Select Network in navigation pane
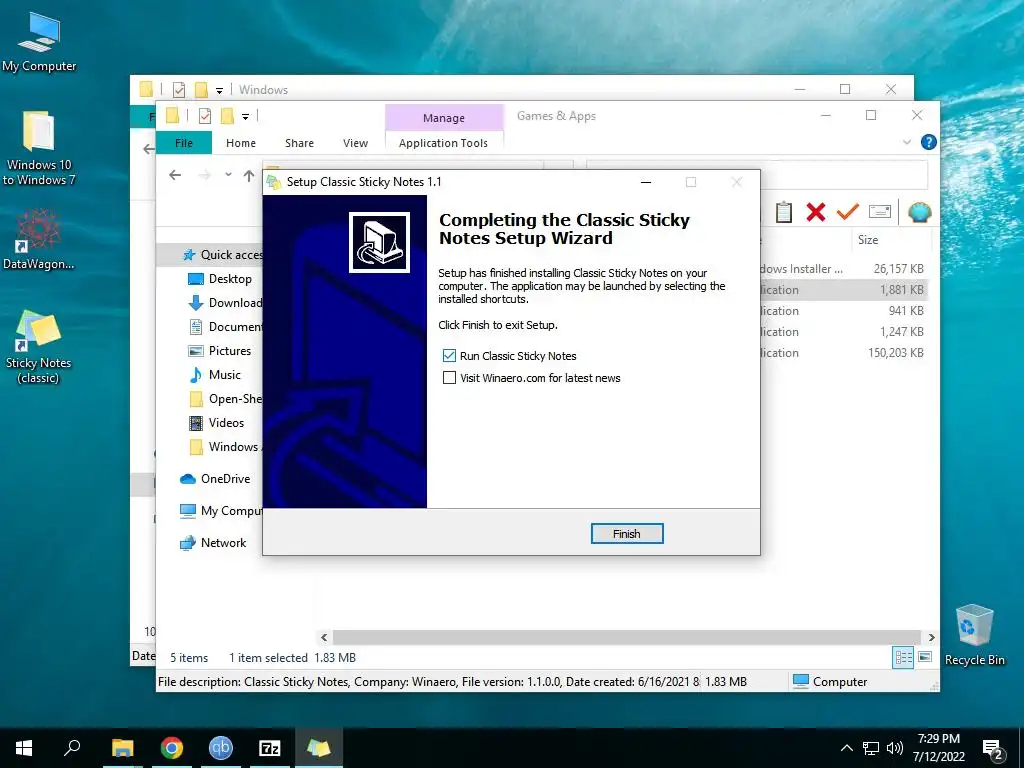 [x=214, y=543]
